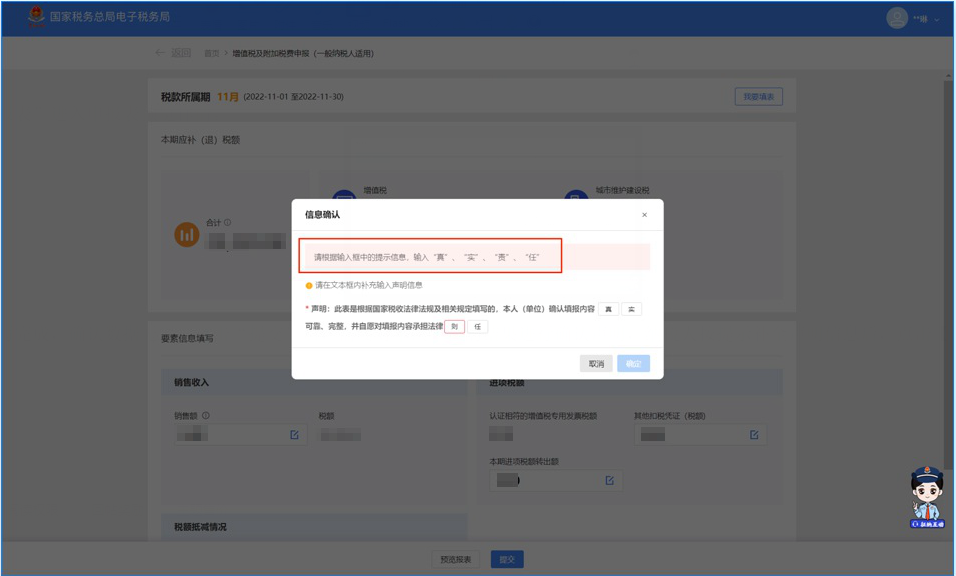Viewport: 956px width, 576px height.
Task: Go back using the 返回 arrow
Action: pyautogui.click(x=172, y=53)
